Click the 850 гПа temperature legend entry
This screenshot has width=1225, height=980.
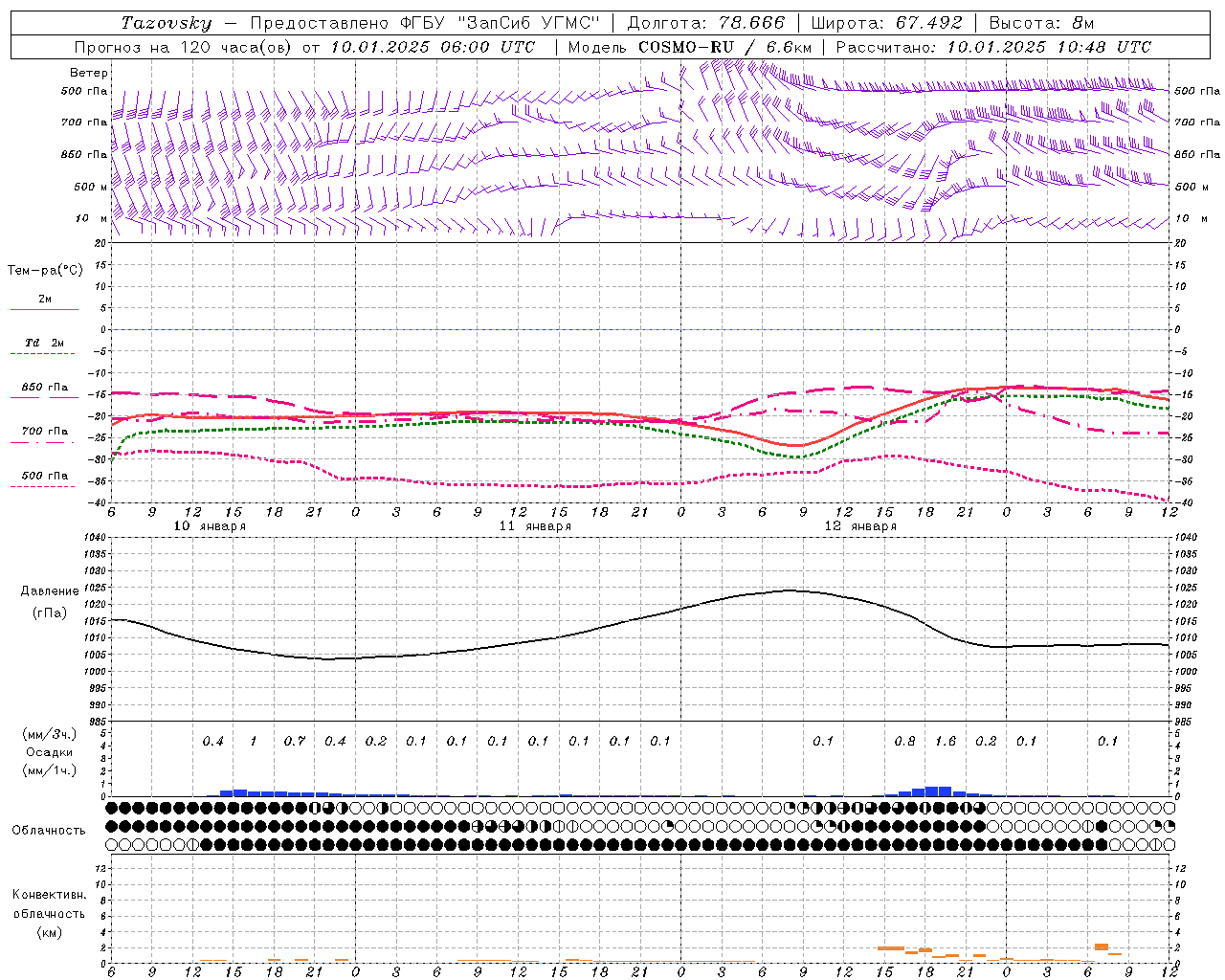45,388
